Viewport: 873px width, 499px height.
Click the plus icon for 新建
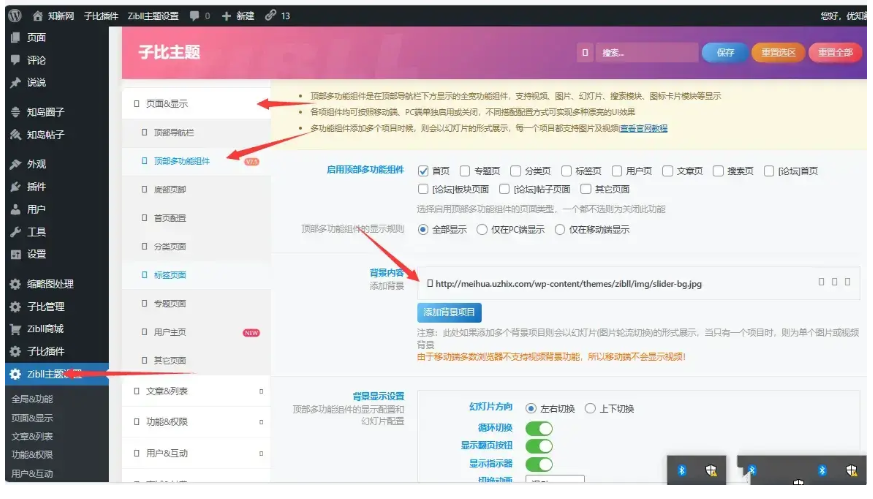coord(227,16)
